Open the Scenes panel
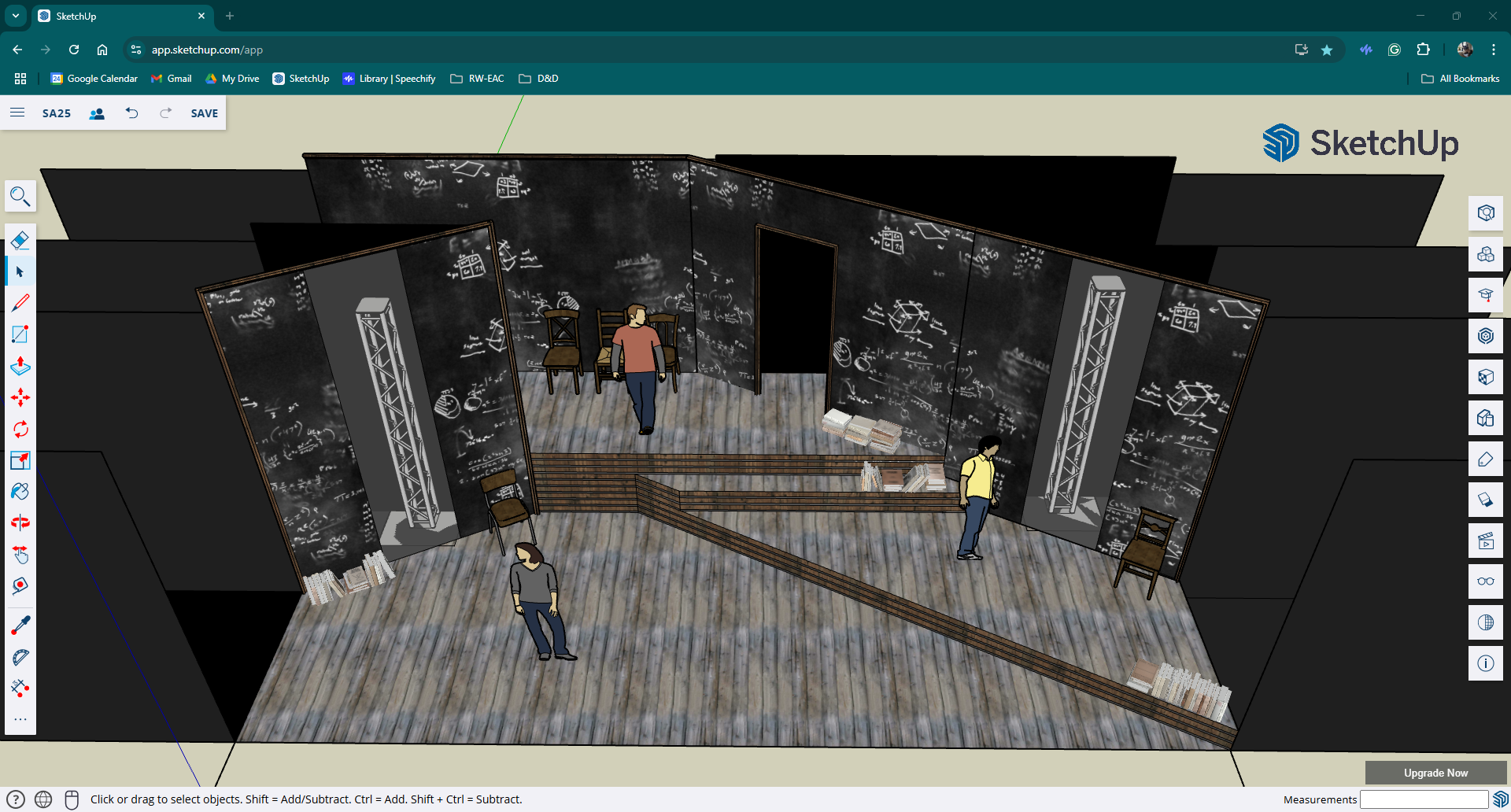 point(1486,541)
